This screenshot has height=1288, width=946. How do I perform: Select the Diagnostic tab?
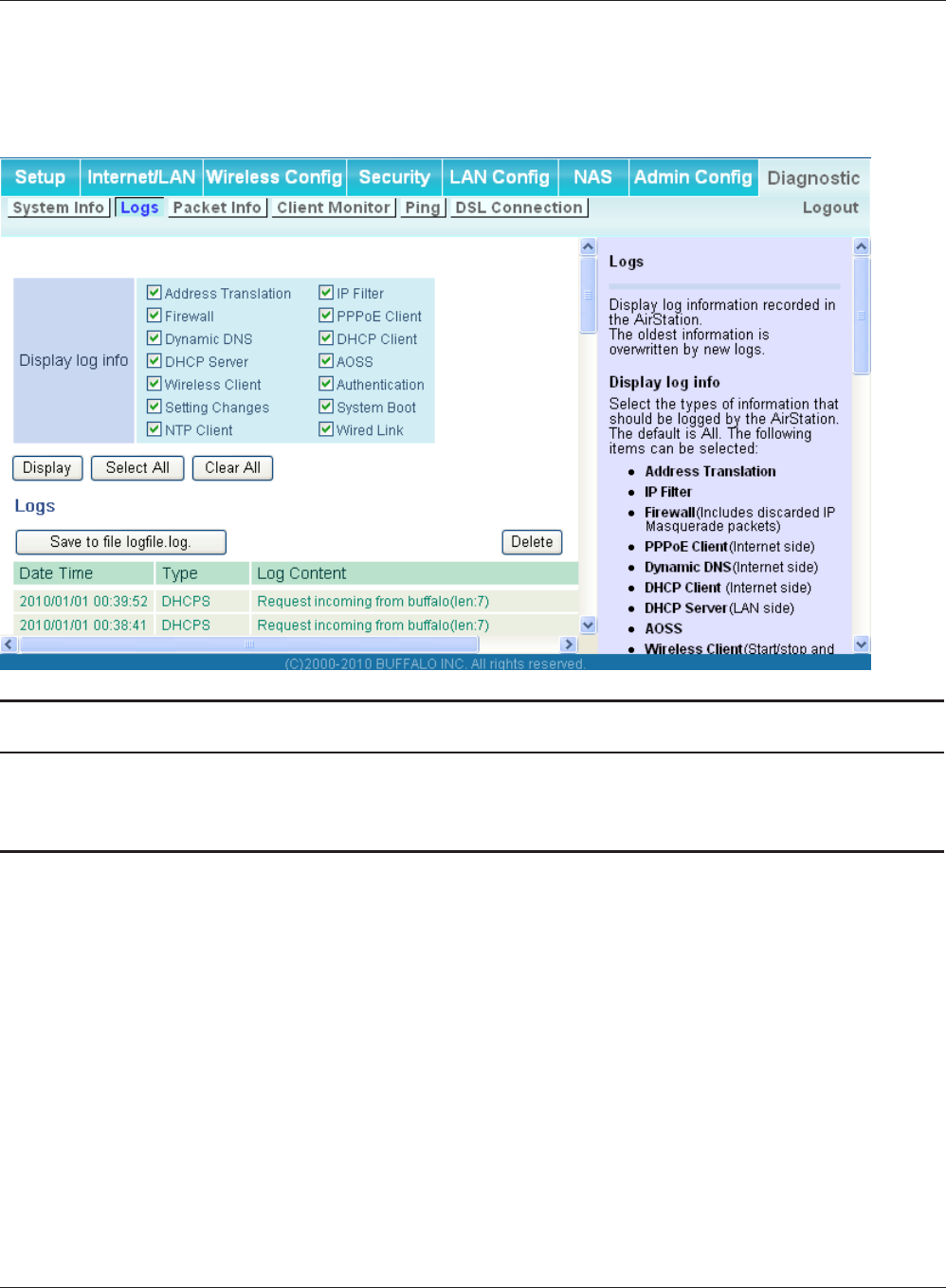(813, 178)
